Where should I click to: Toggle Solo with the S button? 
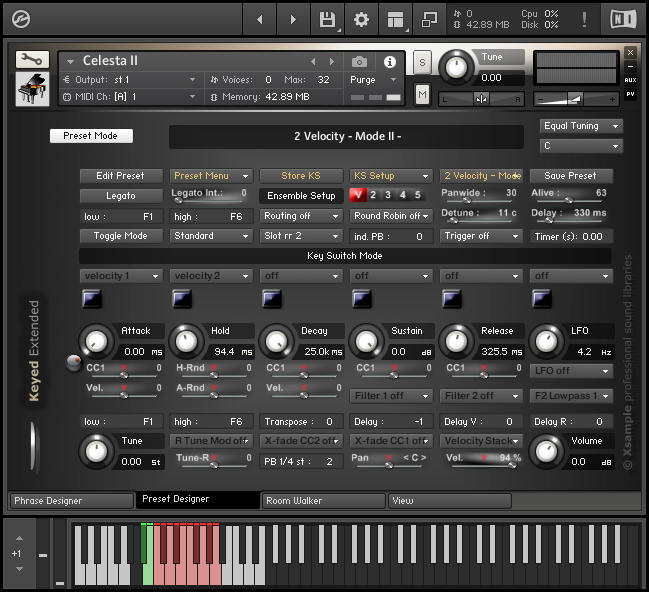coord(422,63)
